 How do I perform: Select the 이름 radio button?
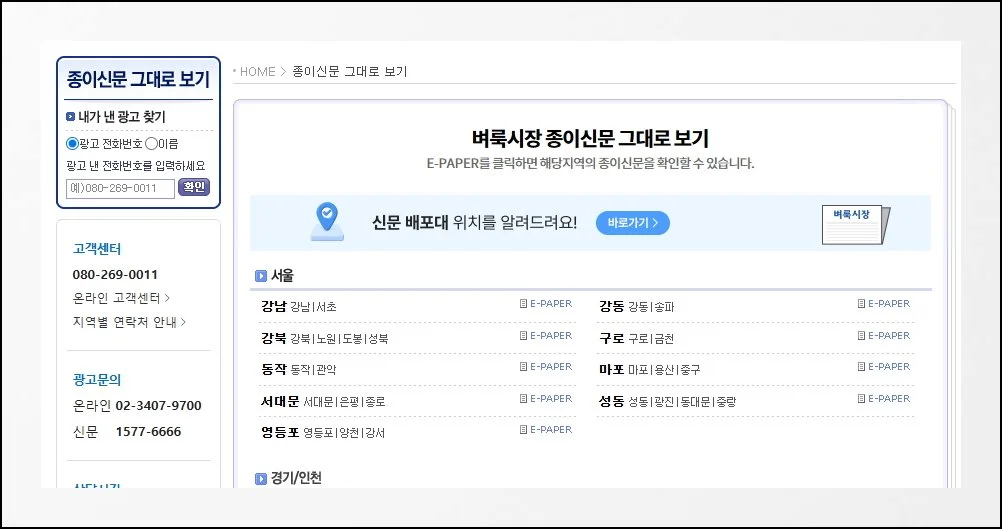tap(151, 144)
